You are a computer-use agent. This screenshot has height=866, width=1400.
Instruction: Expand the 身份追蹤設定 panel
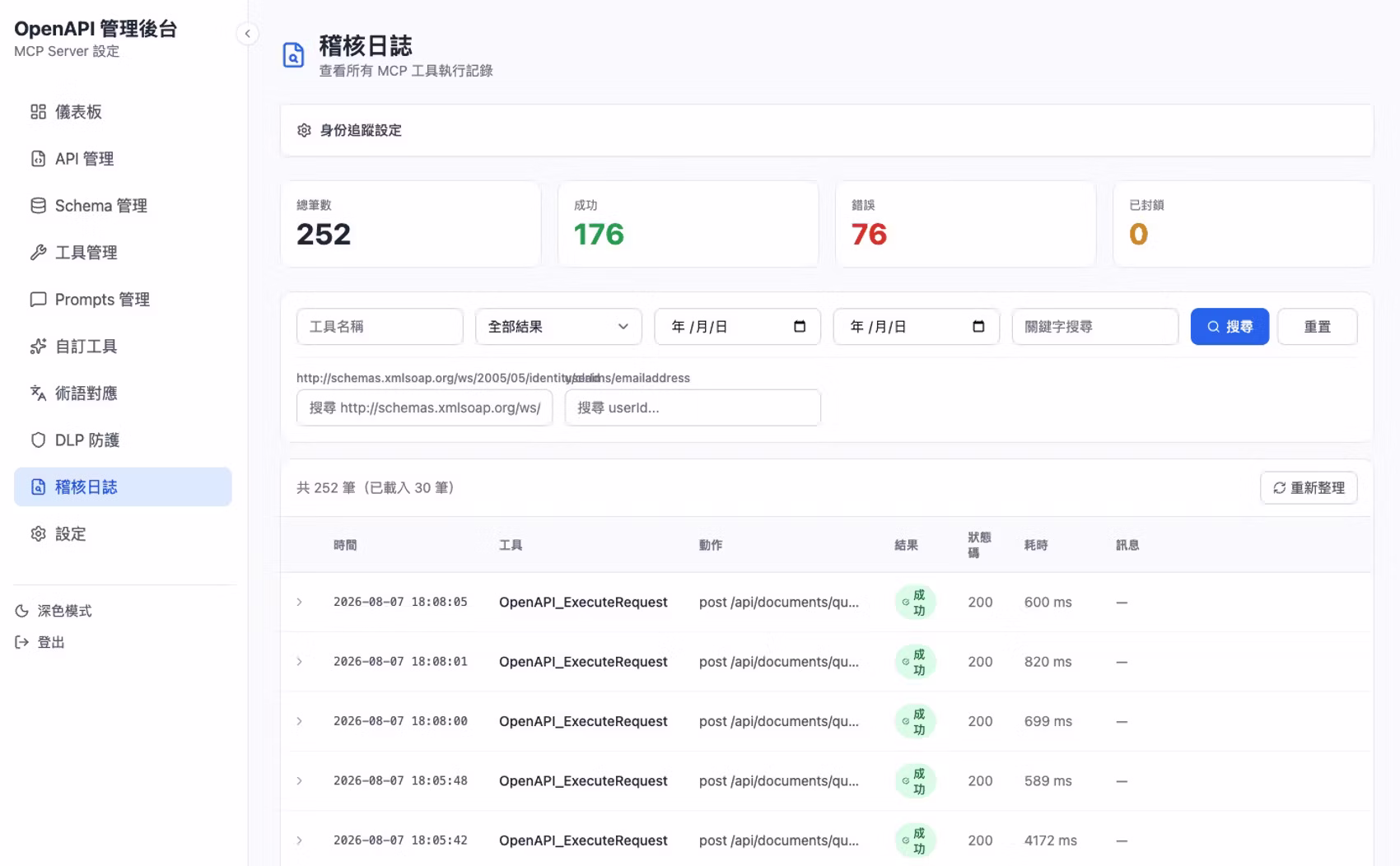(x=827, y=130)
